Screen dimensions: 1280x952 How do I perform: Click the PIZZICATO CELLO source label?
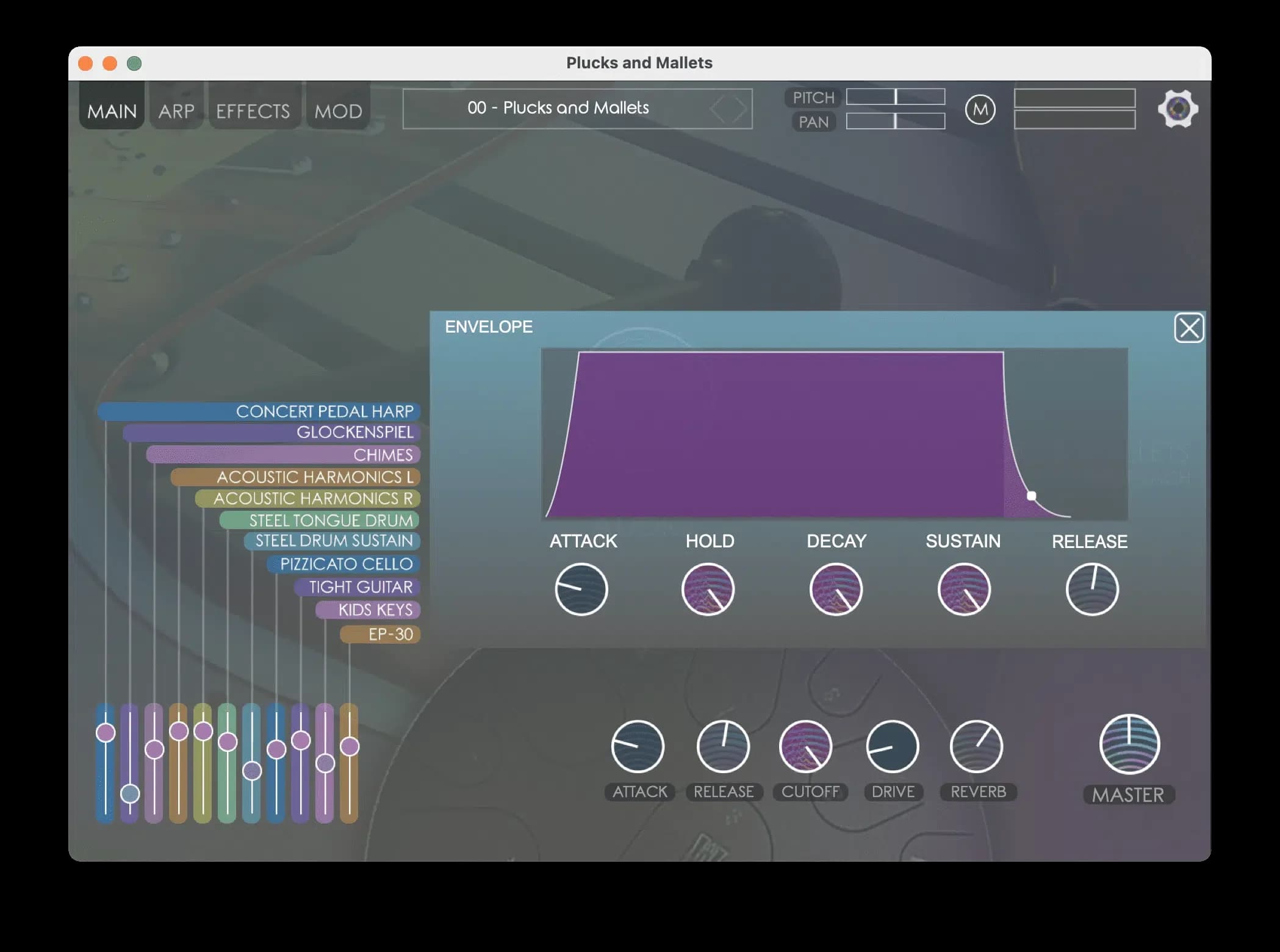coord(346,564)
